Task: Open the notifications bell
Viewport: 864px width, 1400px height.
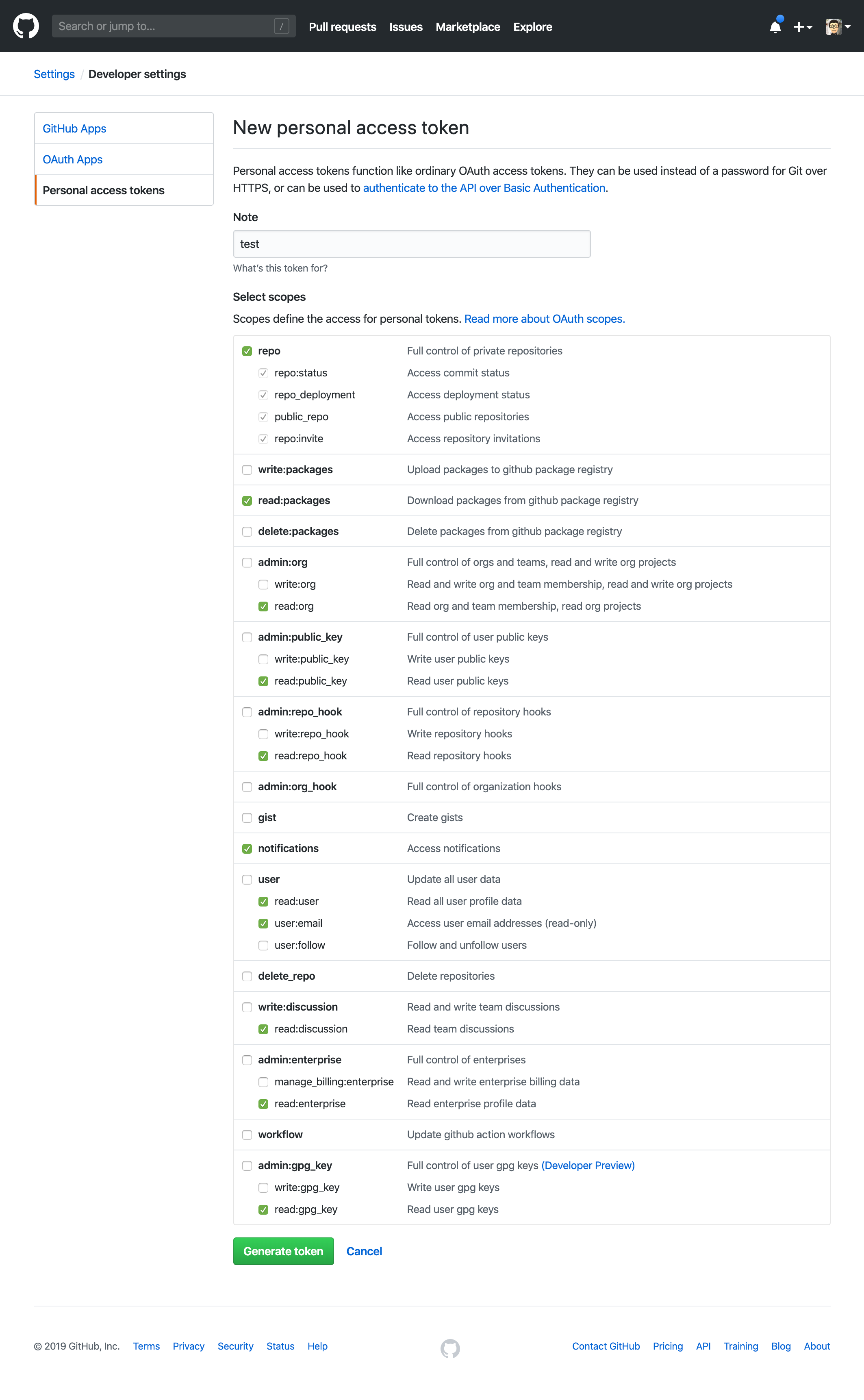Action: [775, 27]
